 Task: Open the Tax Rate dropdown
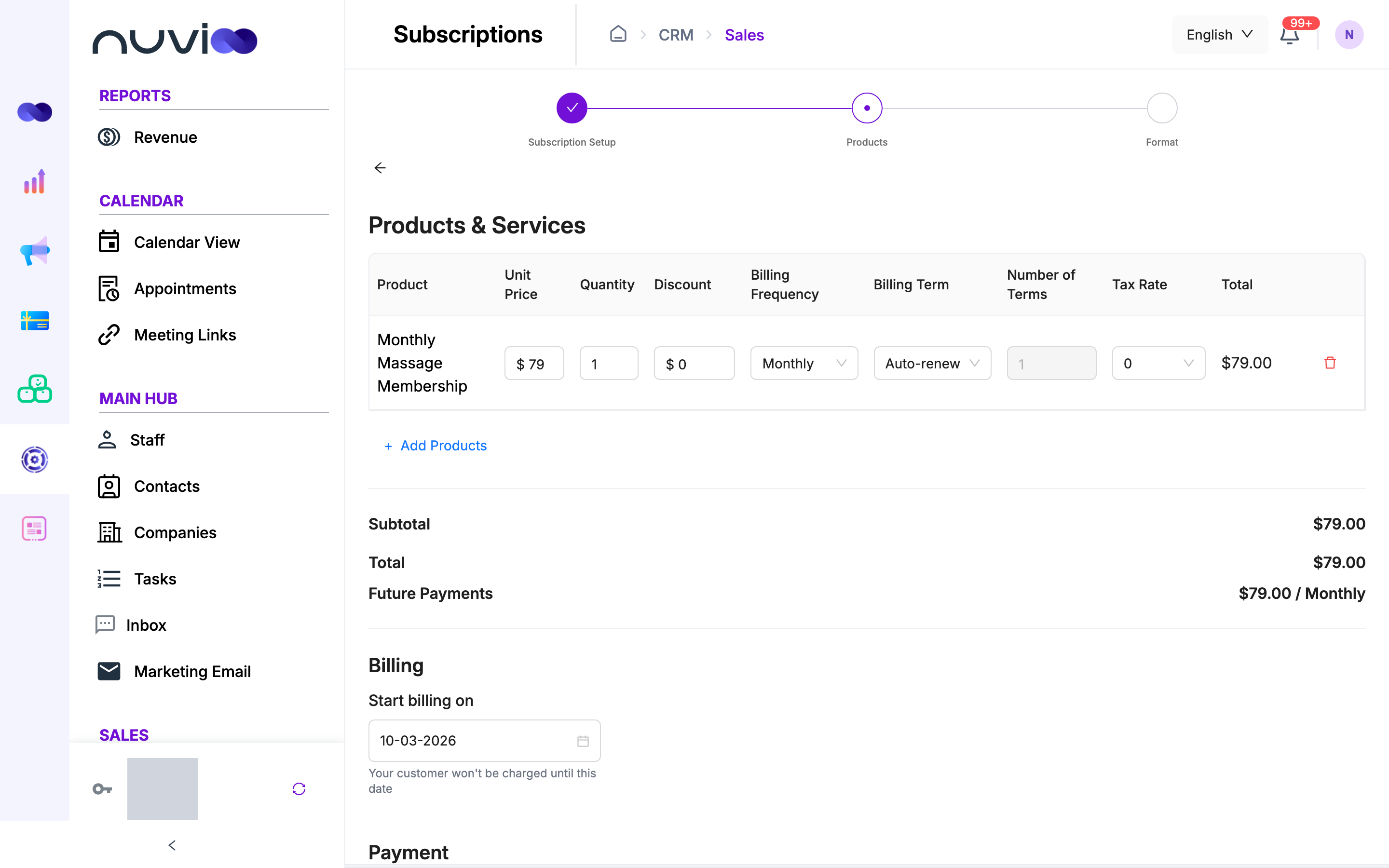coord(1158,364)
